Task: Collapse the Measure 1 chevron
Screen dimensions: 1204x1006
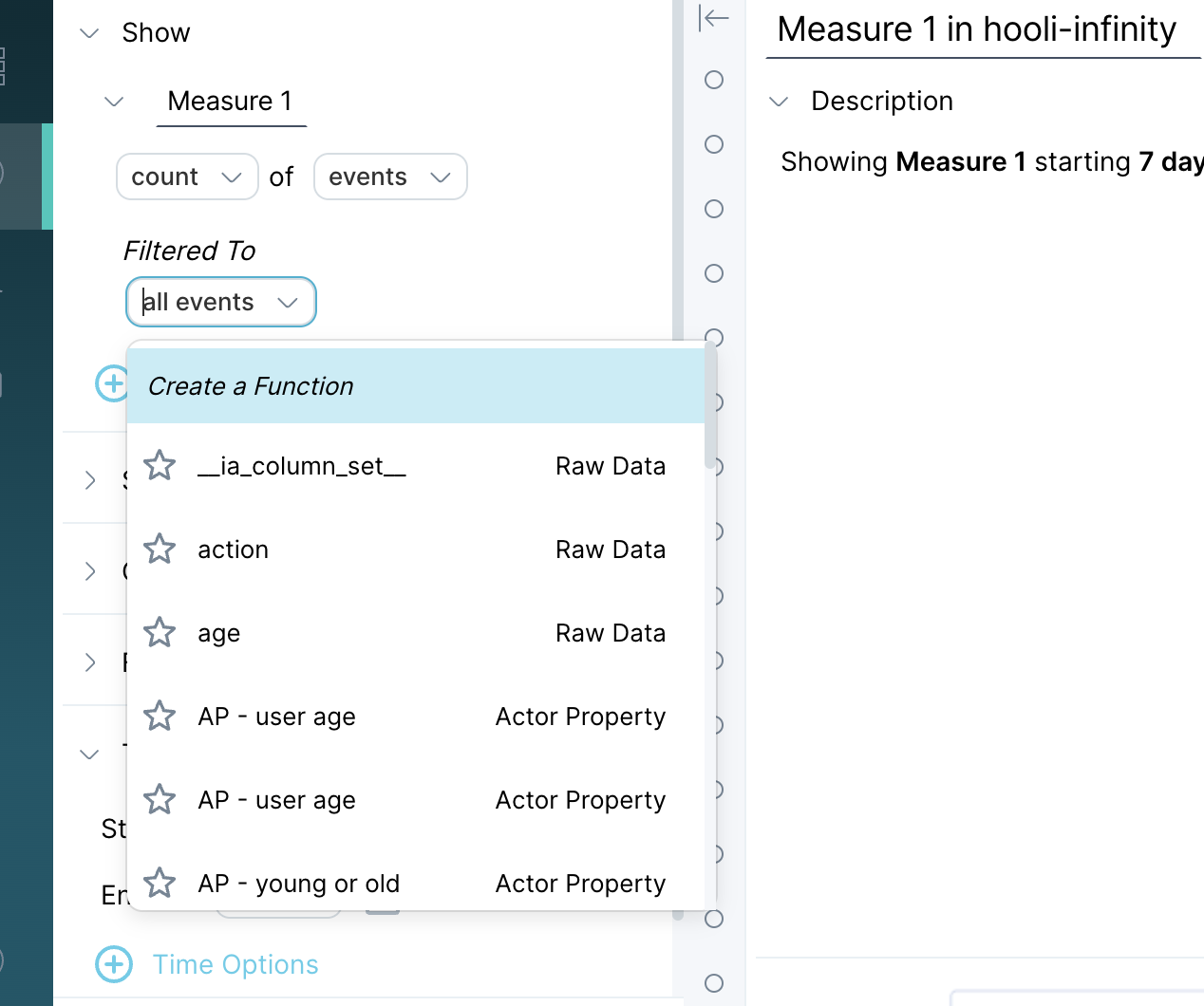Action: coord(114,102)
